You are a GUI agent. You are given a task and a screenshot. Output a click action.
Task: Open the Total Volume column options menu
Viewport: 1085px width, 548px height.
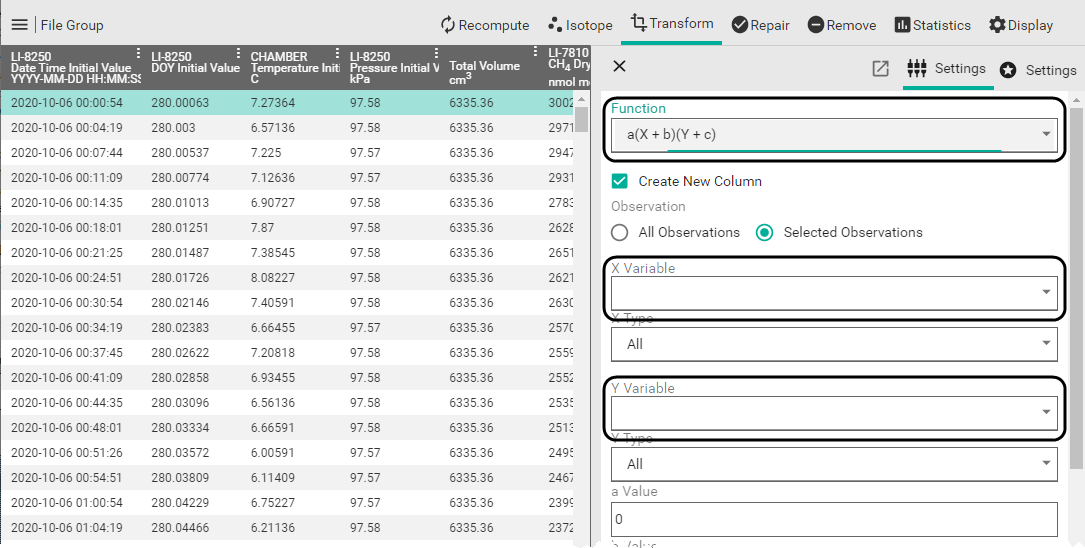[535, 52]
